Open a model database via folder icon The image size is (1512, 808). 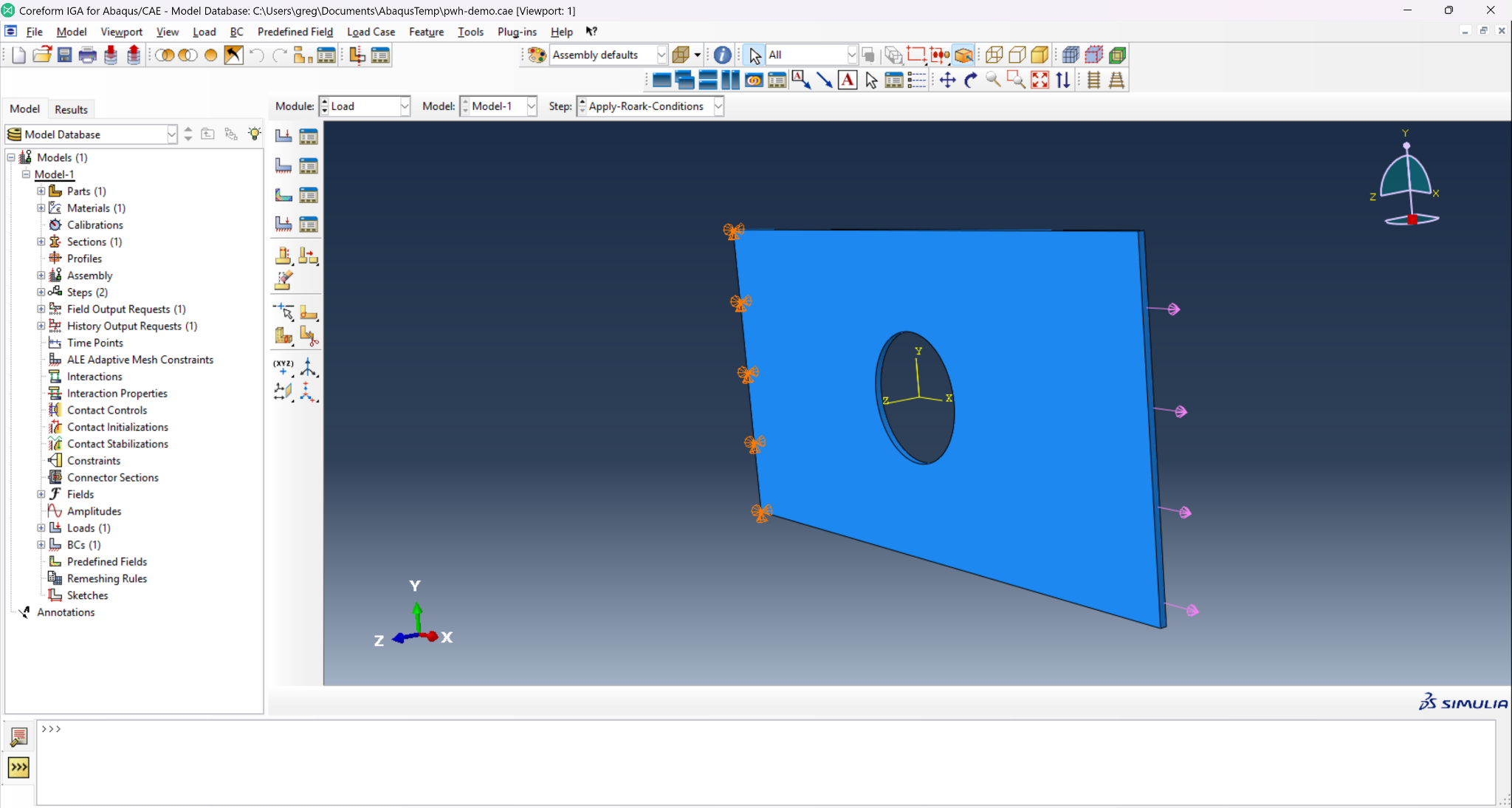42,55
